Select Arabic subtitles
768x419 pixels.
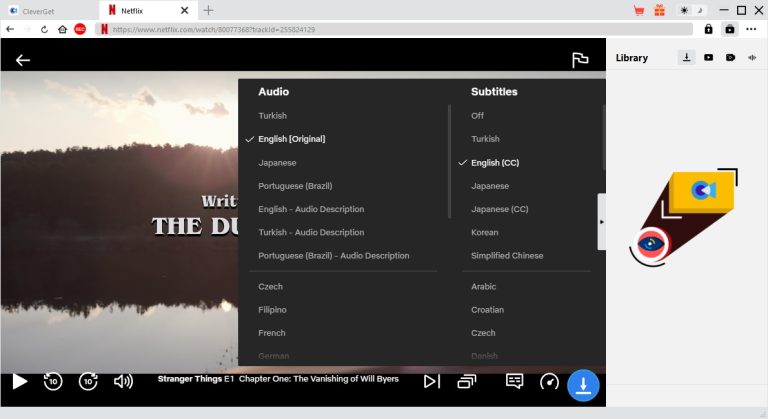pyautogui.click(x=483, y=286)
